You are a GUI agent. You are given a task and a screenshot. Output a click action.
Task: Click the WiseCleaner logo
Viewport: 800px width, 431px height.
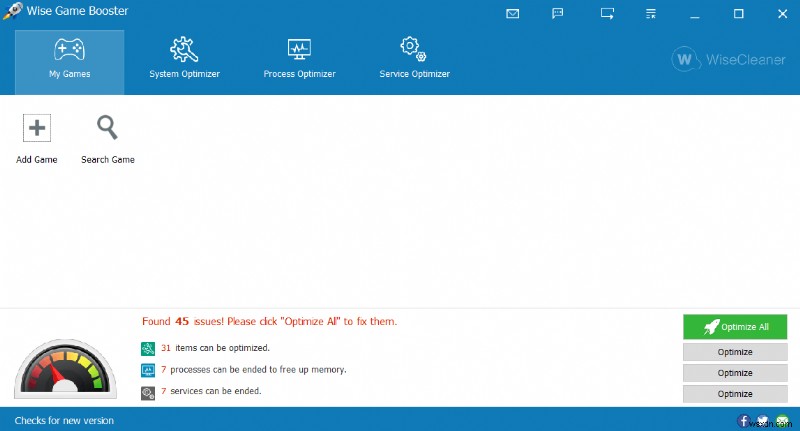[729, 60]
